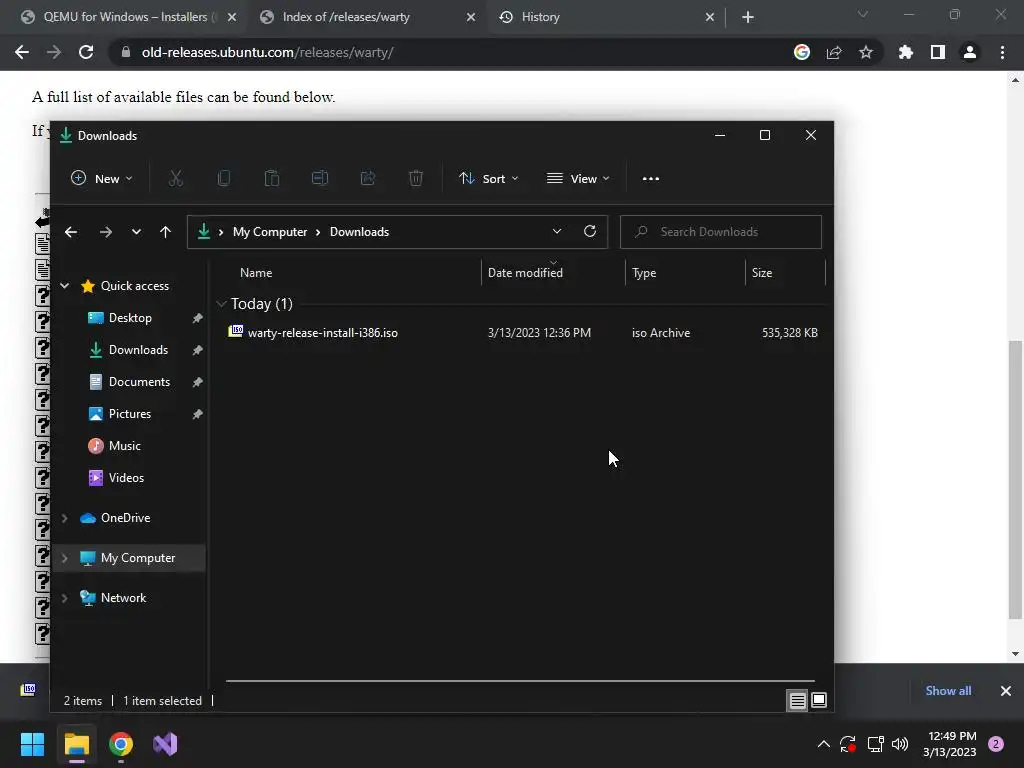Image resolution: width=1024 pixels, height=768 pixels.
Task: Expand the My Computer tree node
Action: [x=65, y=558]
